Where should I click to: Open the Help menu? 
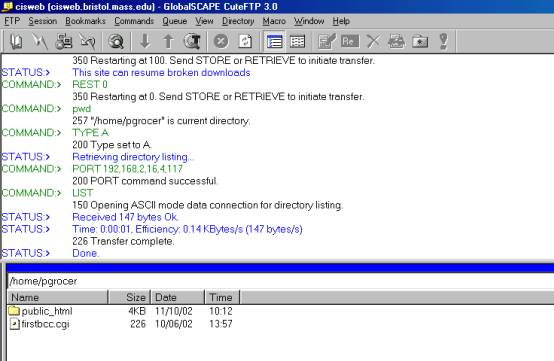pyautogui.click(x=341, y=21)
